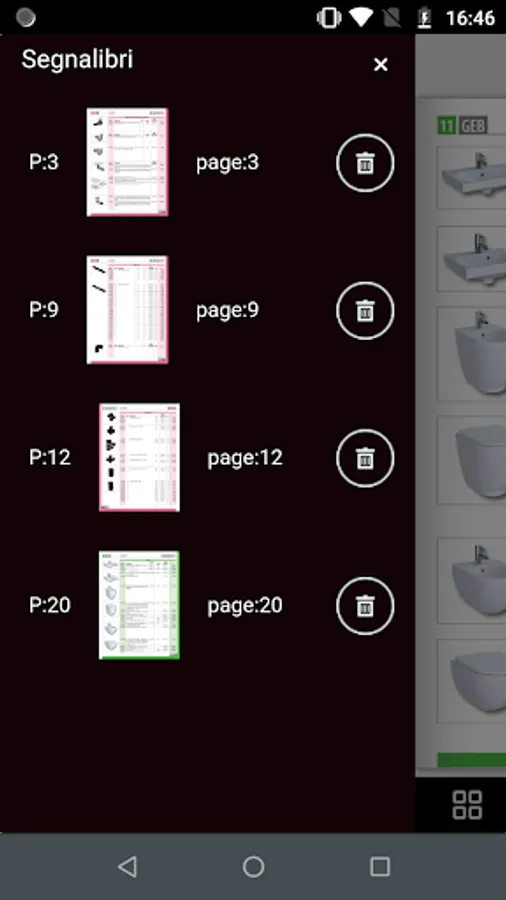Tap the Android home button
The width and height of the screenshot is (506, 900).
click(x=253, y=866)
